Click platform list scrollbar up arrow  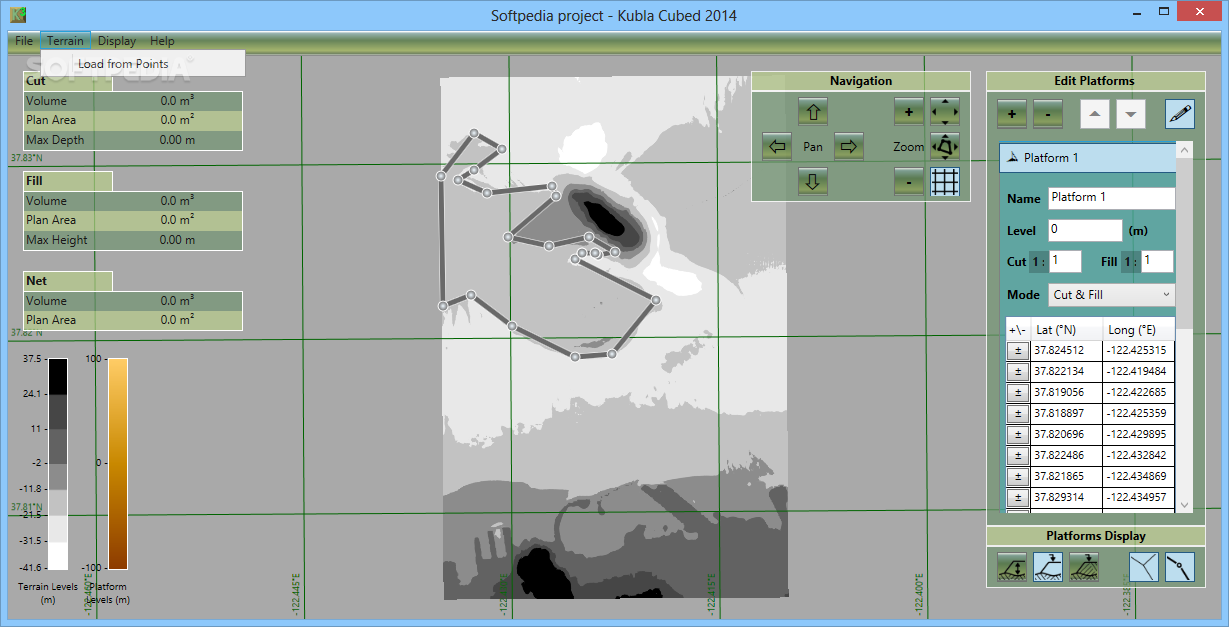[1184, 150]
